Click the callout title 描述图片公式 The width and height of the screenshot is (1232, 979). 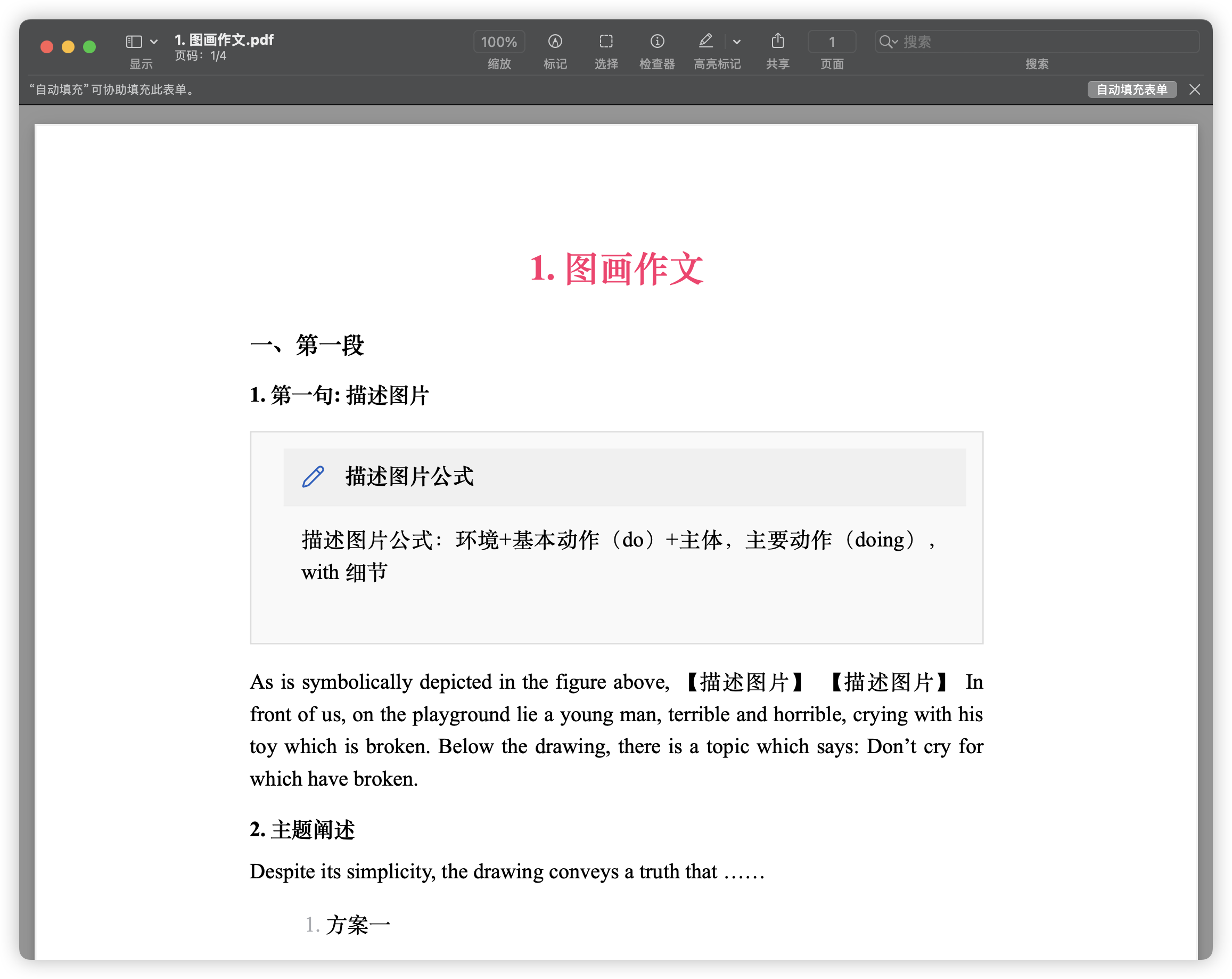[409, 477]
